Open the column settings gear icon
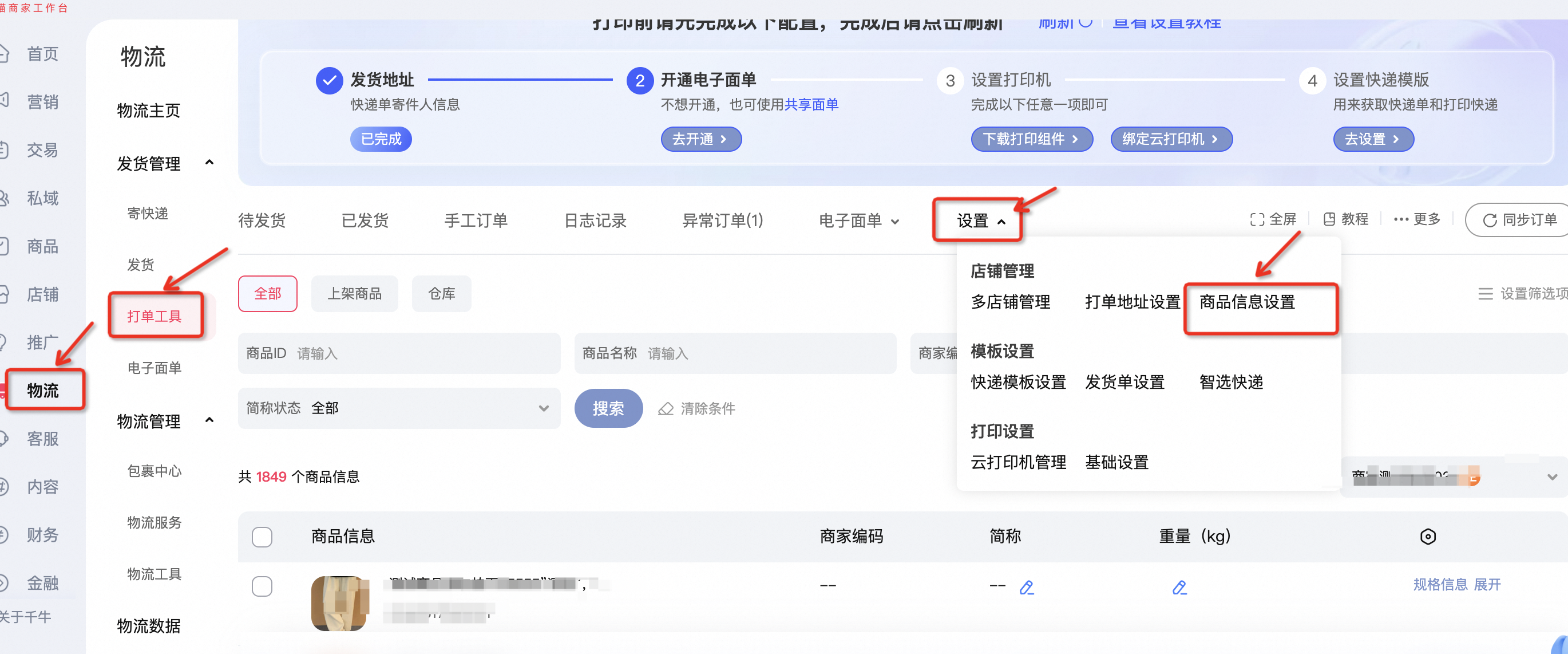This screenshot has height=654, width=1568. coord(1427,536)
